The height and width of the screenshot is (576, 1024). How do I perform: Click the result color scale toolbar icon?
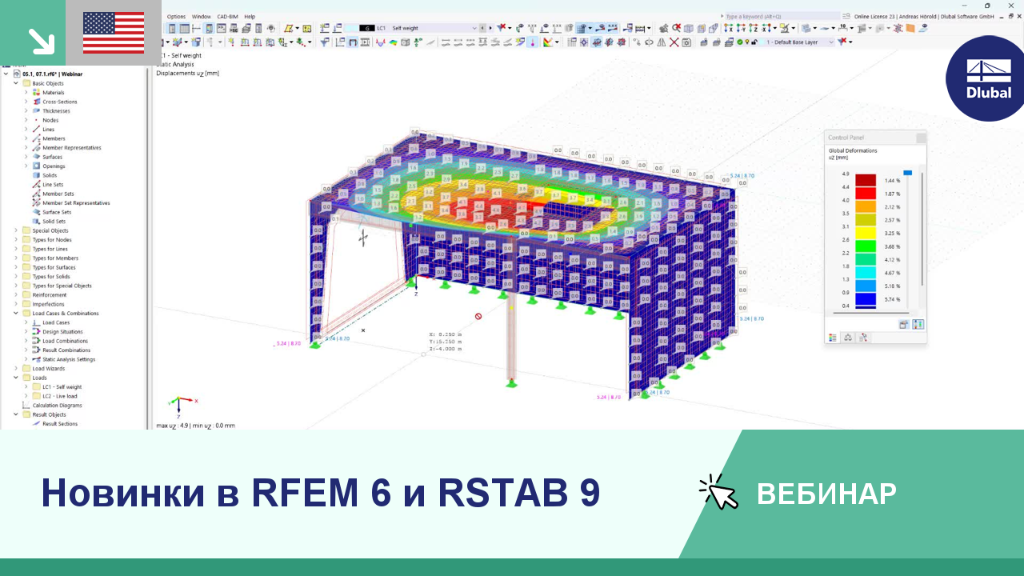547,42
